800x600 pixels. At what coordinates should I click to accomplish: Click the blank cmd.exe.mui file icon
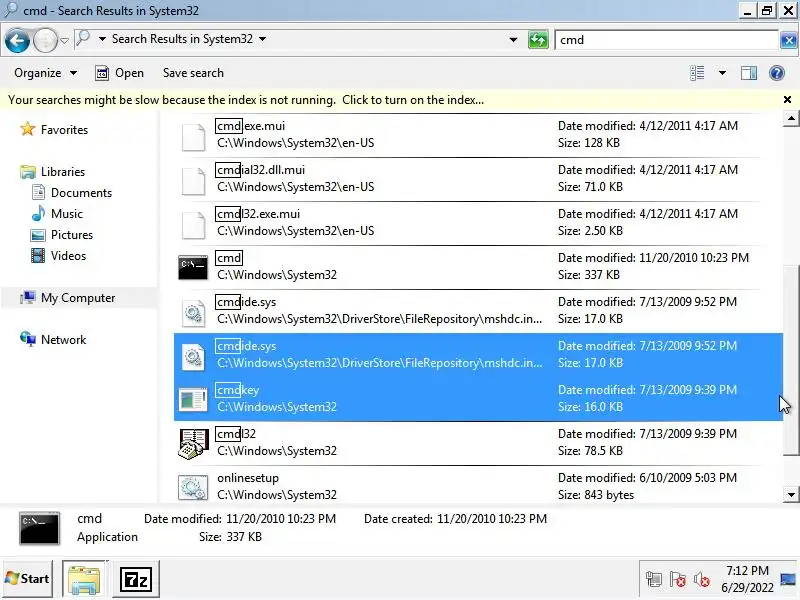193,137
